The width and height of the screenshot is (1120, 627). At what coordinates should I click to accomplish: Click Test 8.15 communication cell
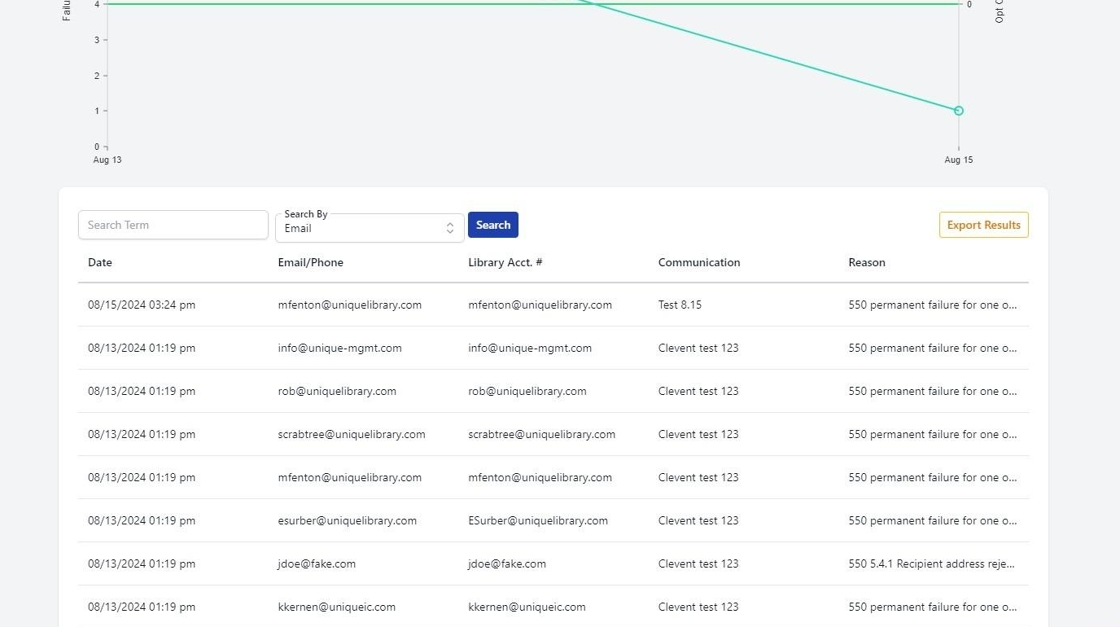(680, 305)
